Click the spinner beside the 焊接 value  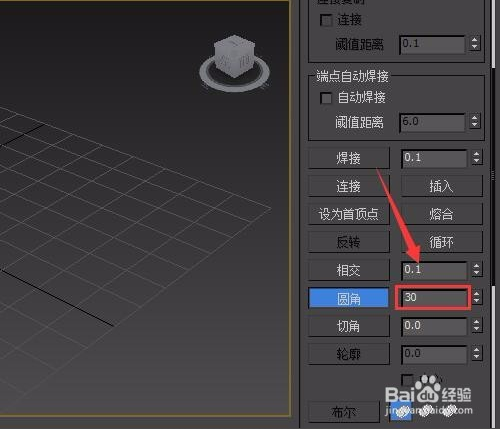pyautogui.click(x=477, y=158)
